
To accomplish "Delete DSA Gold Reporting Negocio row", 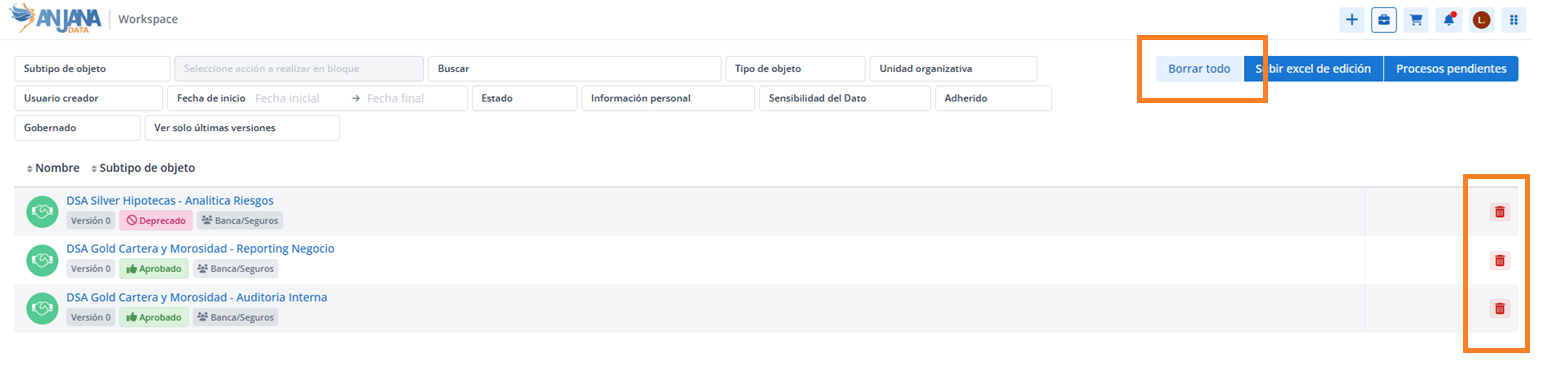I will click(x=1499, y=260).
